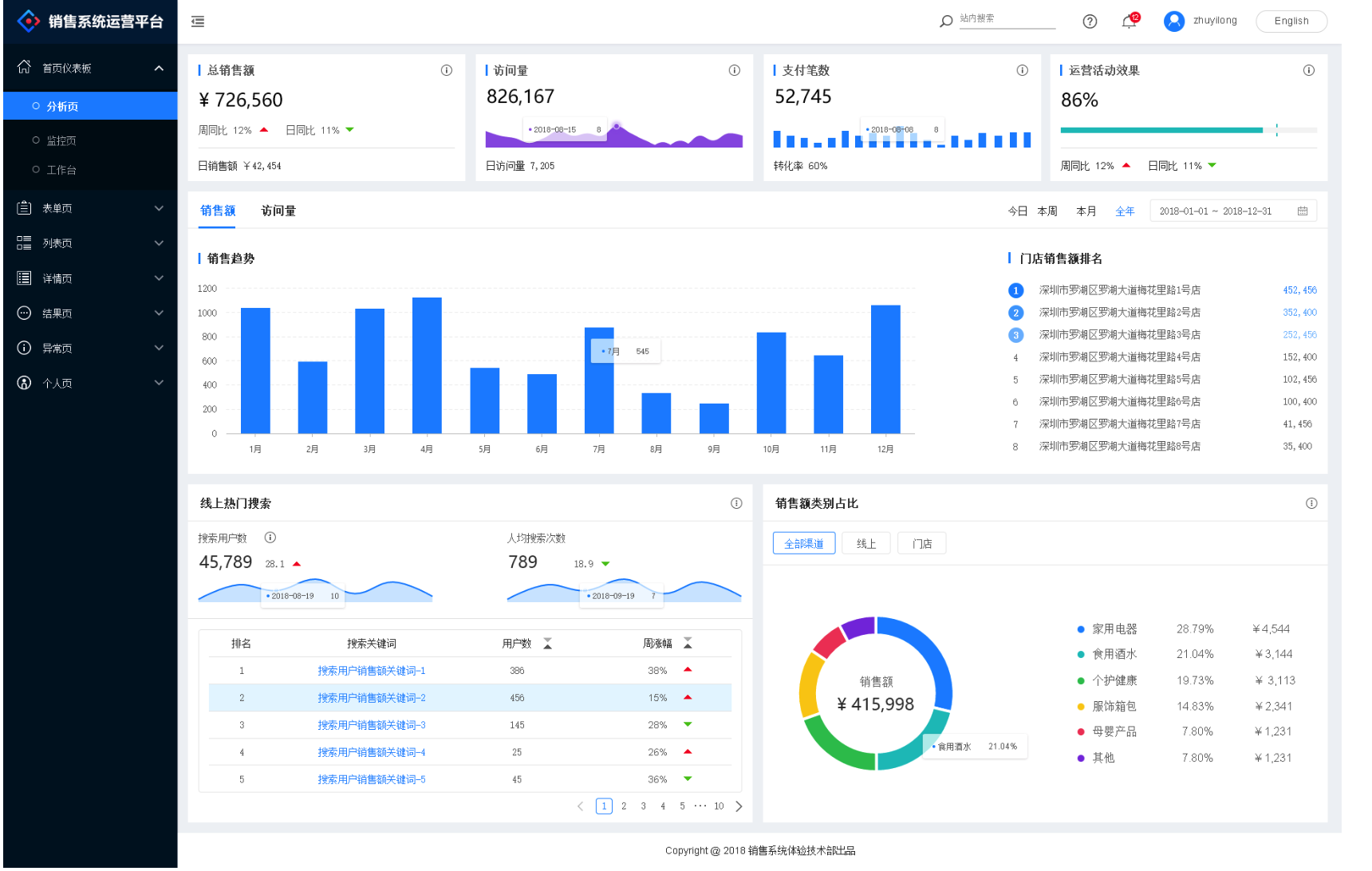Sort table by 周涨幅 column sort icon
Image resolution: width=1372 pixels, height=871 pixels.
click(688, 643)
